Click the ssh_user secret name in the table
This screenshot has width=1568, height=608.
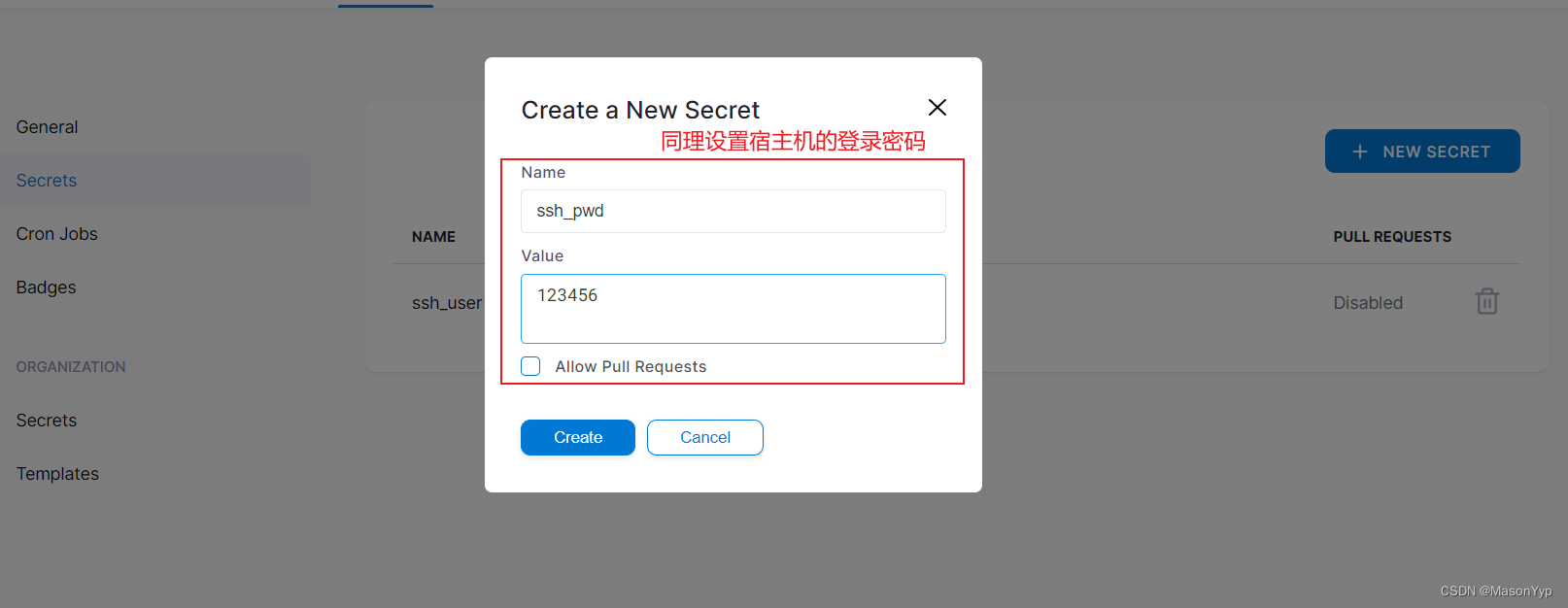point(447,302)
